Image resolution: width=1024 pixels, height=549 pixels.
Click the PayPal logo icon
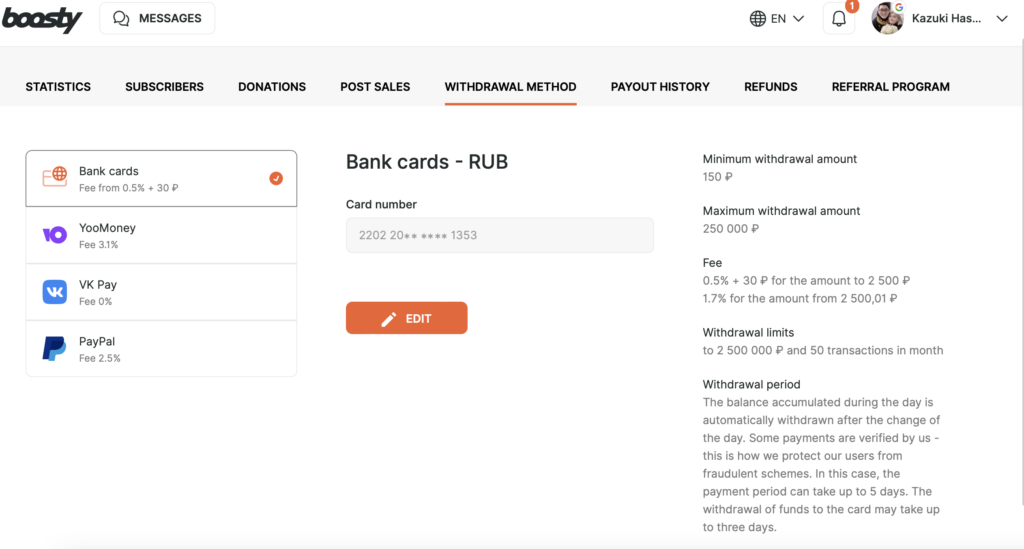[x=55, y=348]
